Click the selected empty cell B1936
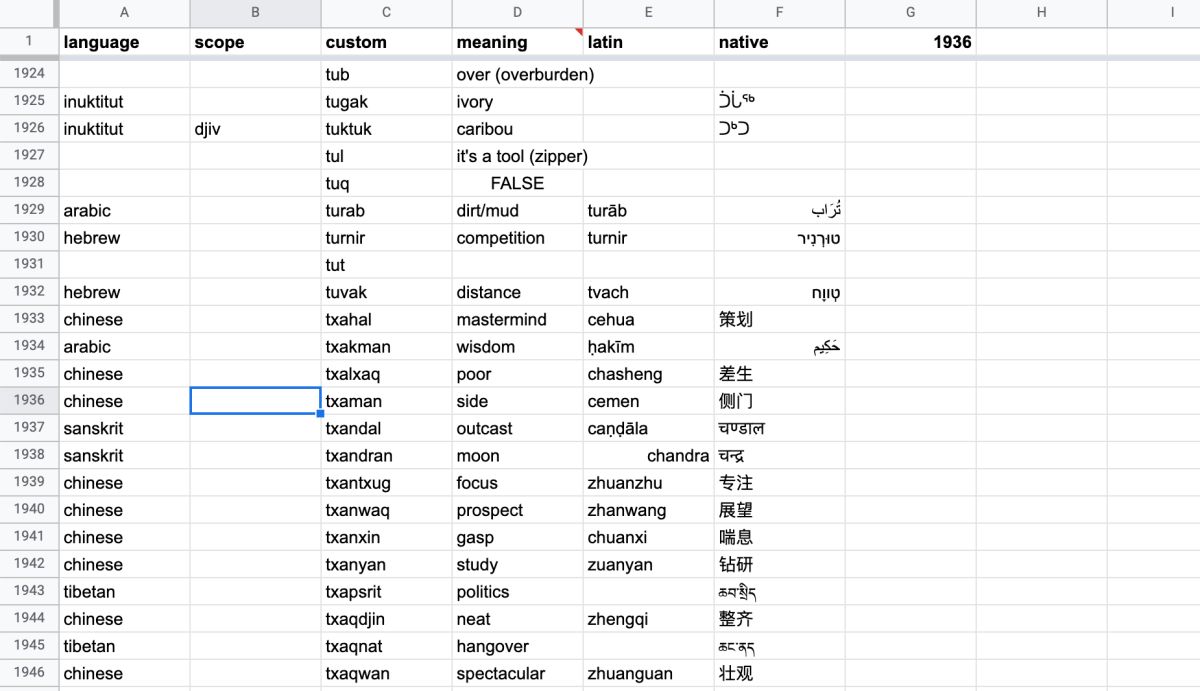Image resolution: width=1200 pixels, height=691 pixels. tap(255, 401)
